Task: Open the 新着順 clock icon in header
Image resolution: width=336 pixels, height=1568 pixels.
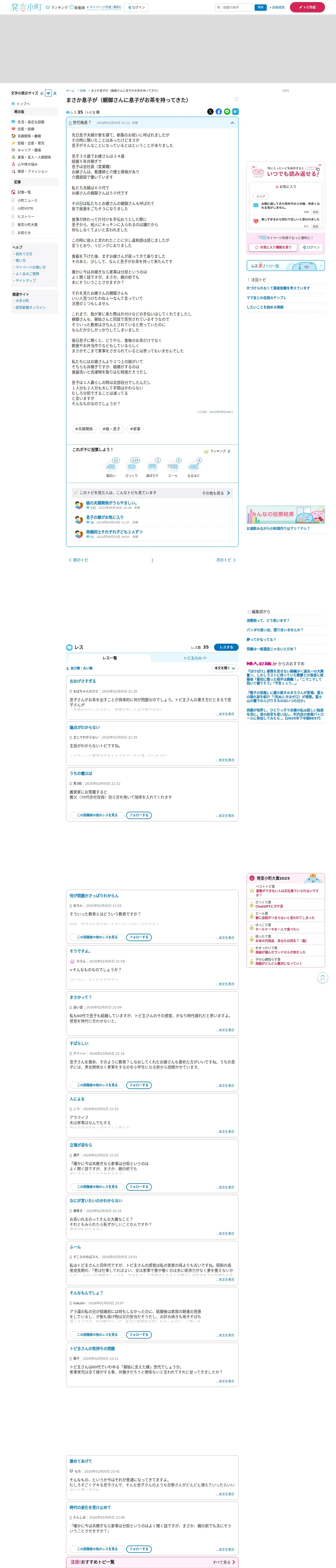Action: tap(72, 7)
